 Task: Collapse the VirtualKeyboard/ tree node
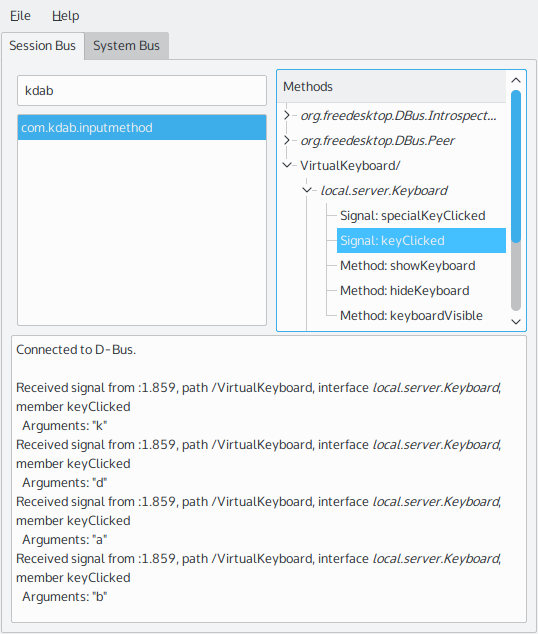pos(287,165)
